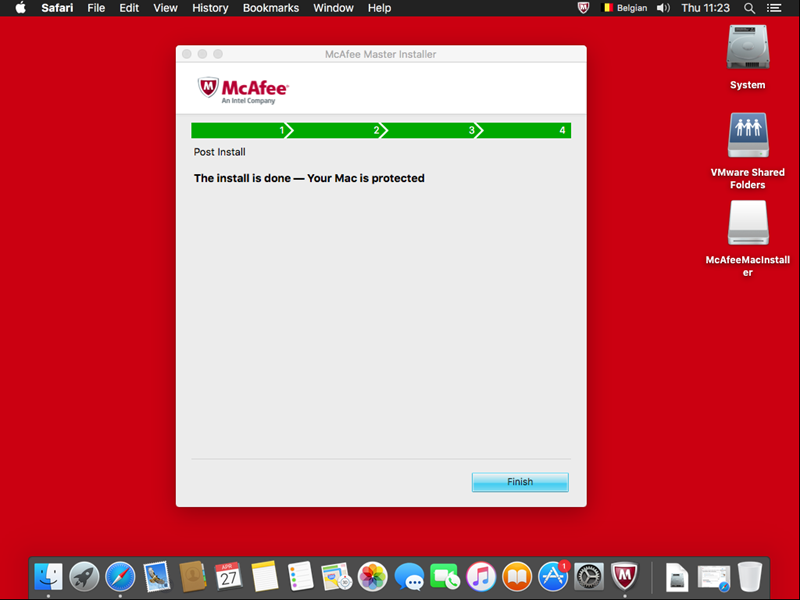Minimize the McAfee Master Installer window

(x=202, y=54)
